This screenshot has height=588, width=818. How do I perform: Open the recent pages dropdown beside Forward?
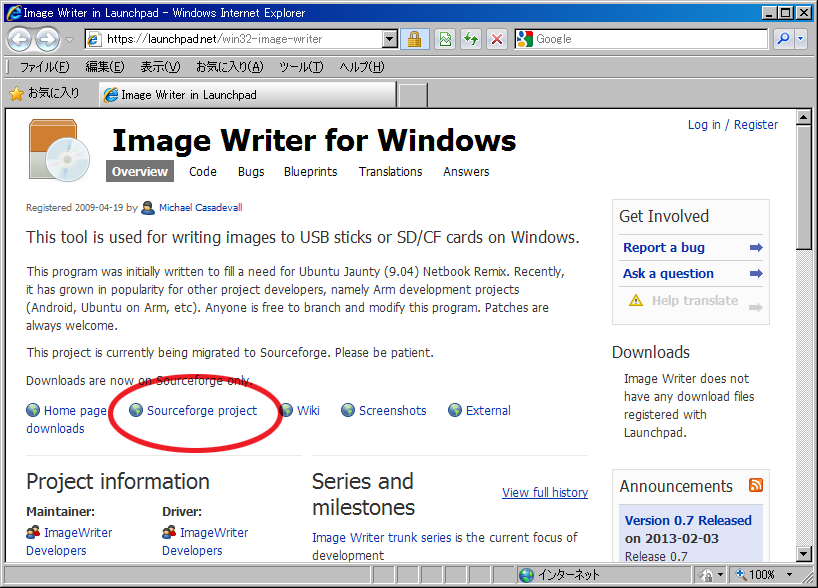tap(69, 40)
